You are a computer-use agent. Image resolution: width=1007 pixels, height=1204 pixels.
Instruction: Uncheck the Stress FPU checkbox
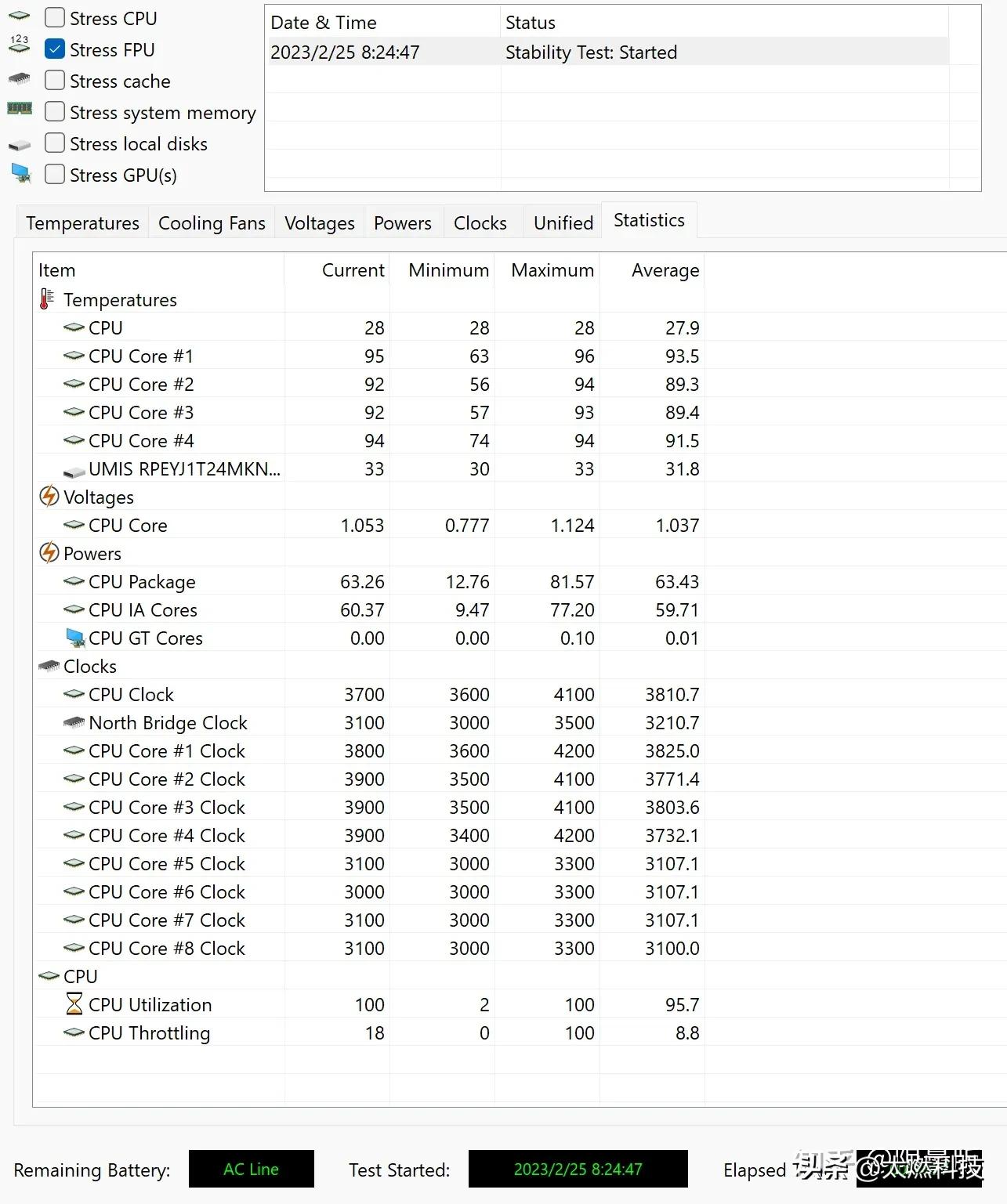coord(55,49)
